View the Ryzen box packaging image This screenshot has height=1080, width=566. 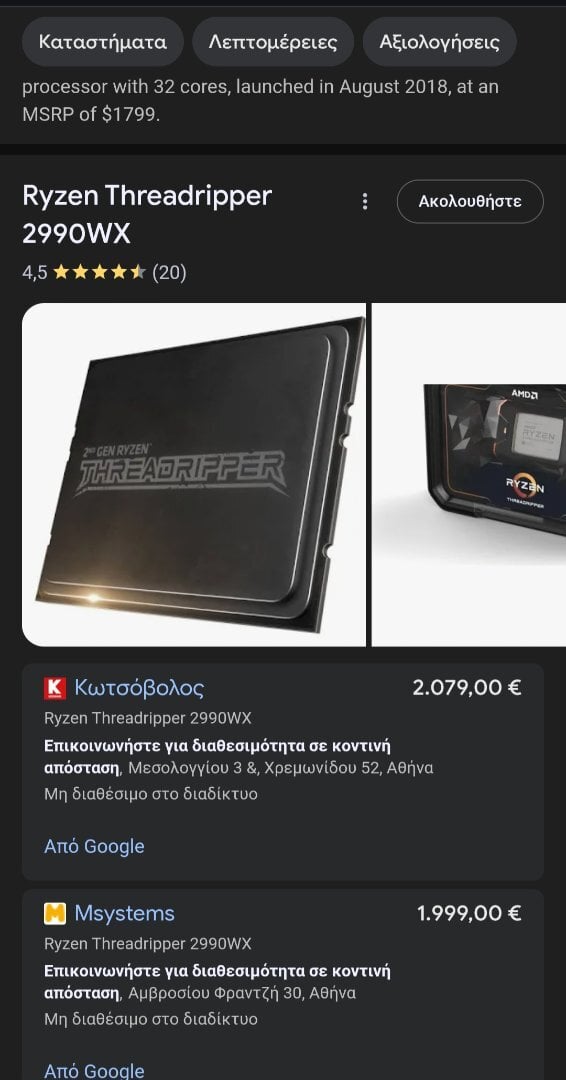469,475
